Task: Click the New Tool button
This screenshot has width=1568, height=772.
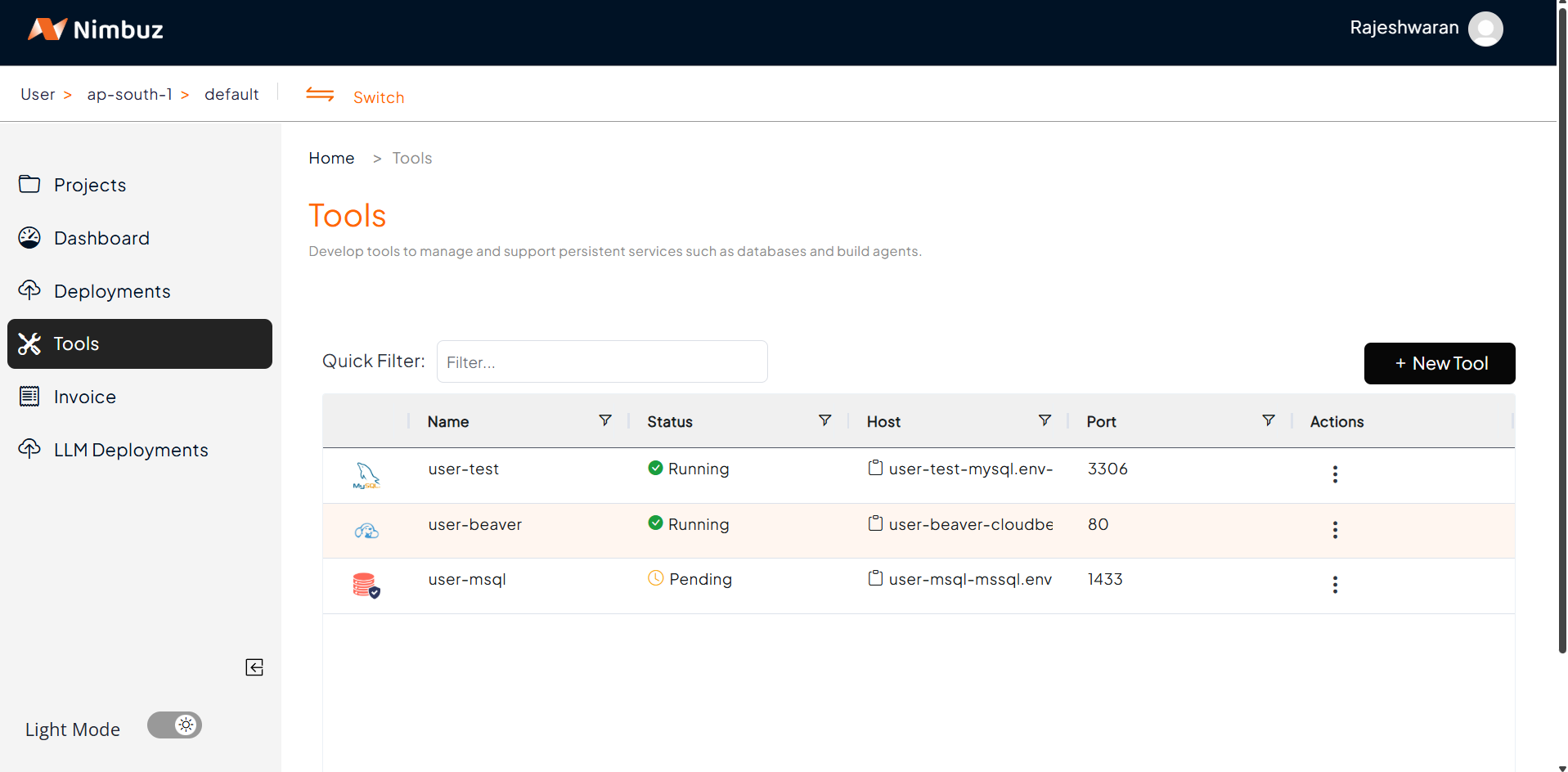Action: pyautogui.click(x=1439, y=363)
